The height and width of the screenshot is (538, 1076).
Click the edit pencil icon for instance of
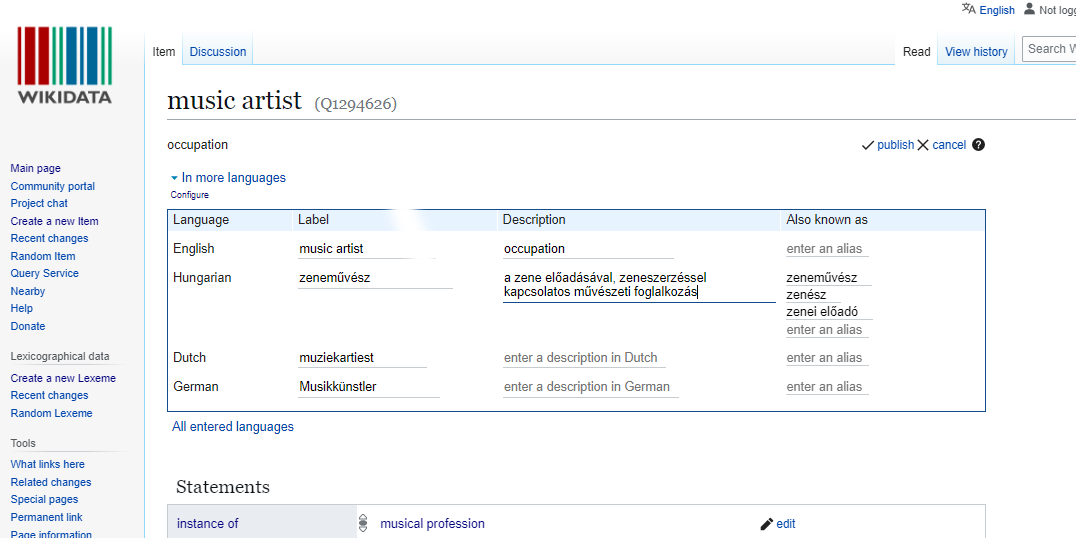(767, 524)
